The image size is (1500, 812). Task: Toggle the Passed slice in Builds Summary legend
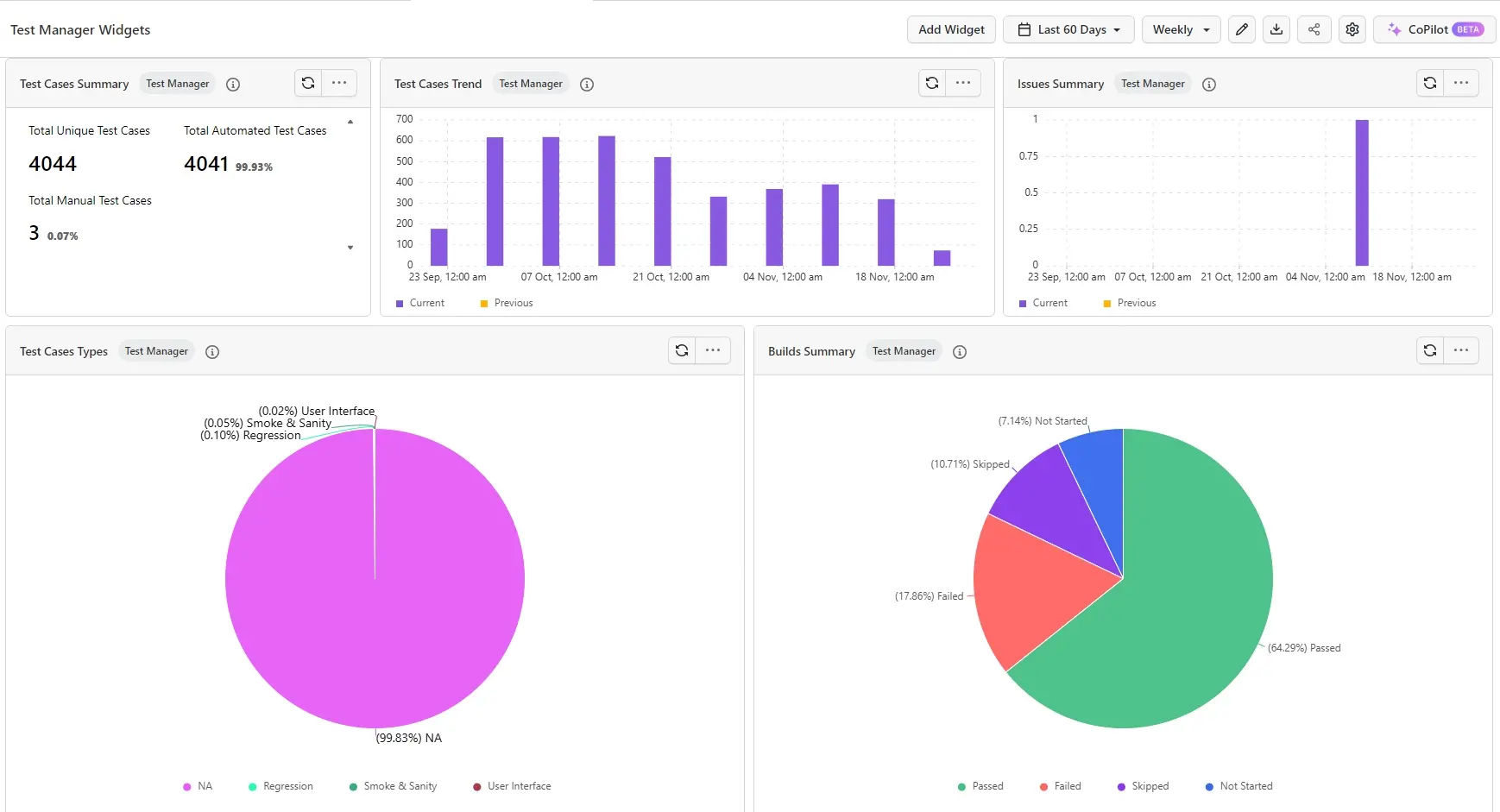point(981,786)
